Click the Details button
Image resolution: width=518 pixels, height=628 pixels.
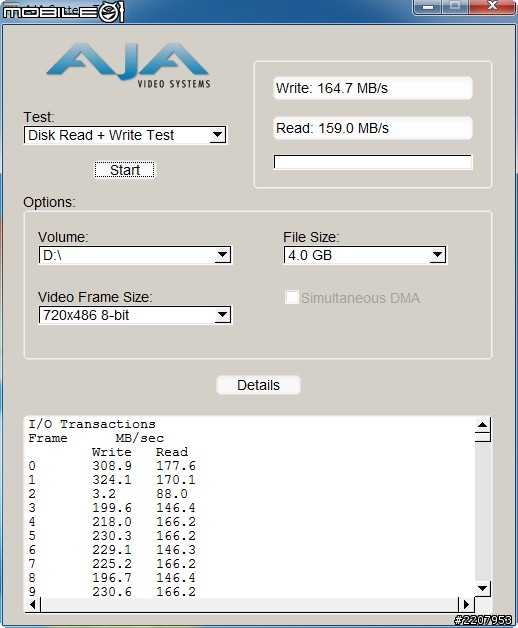[258, 385]
